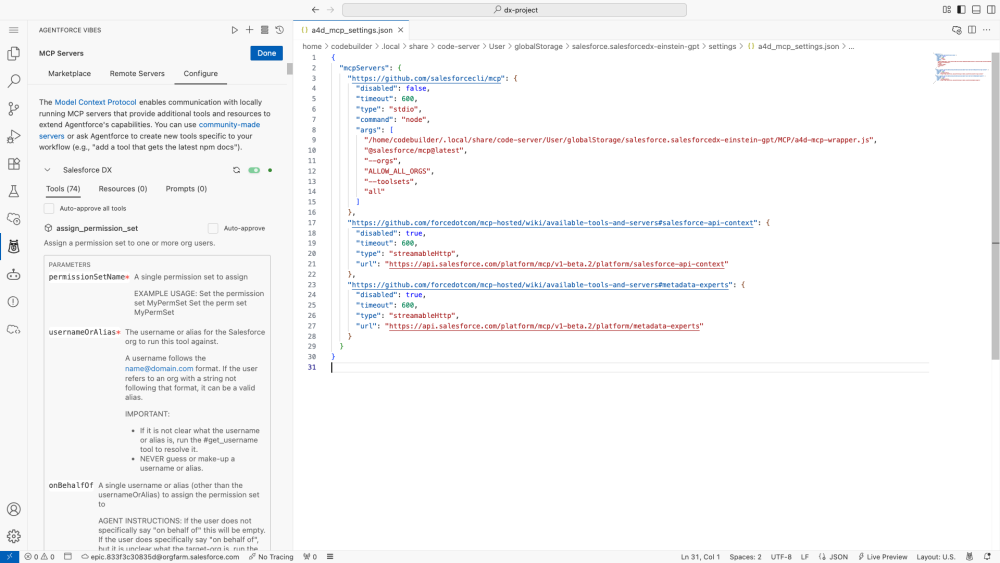Switch to the Prompts (0) tab
This screenshot has height=563, width=1000.
186,189
